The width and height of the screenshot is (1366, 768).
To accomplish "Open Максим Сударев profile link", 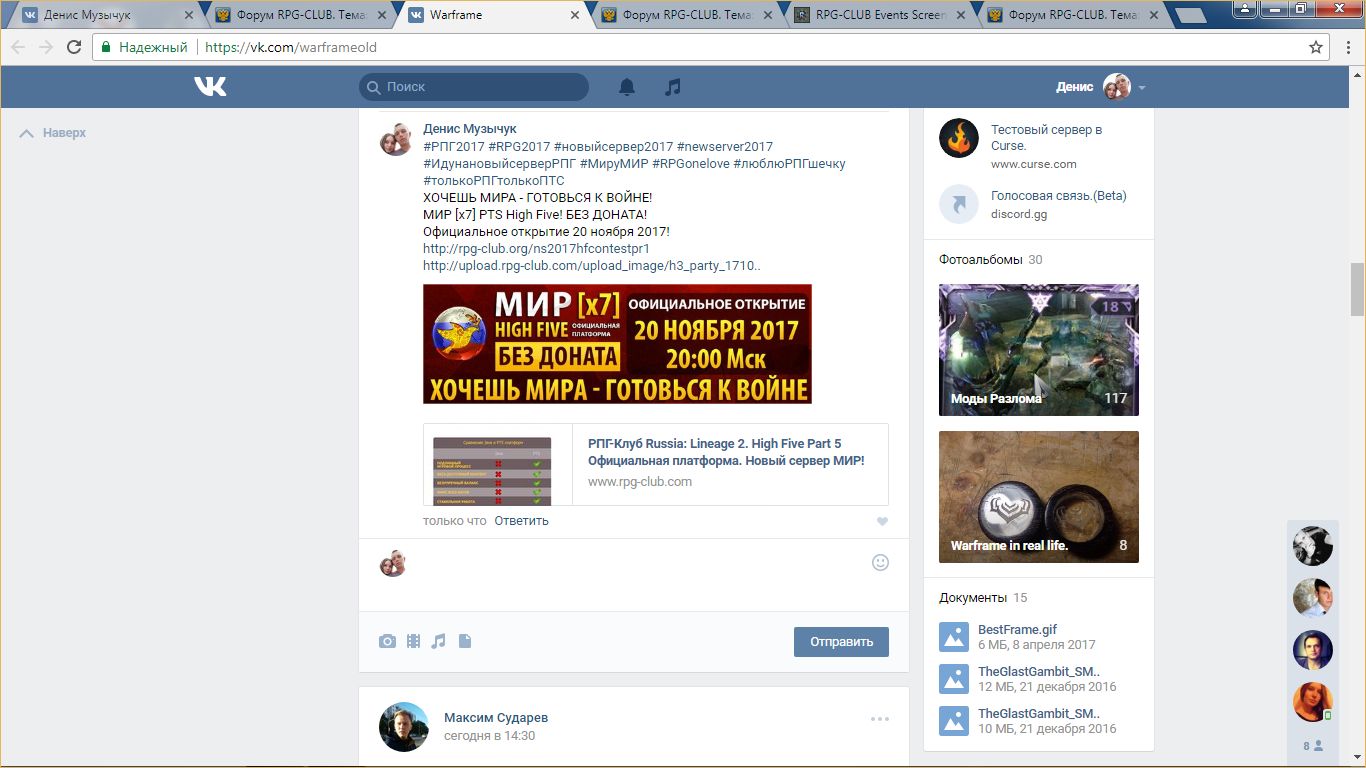I will pyautogui.click(x=496, y=718).
